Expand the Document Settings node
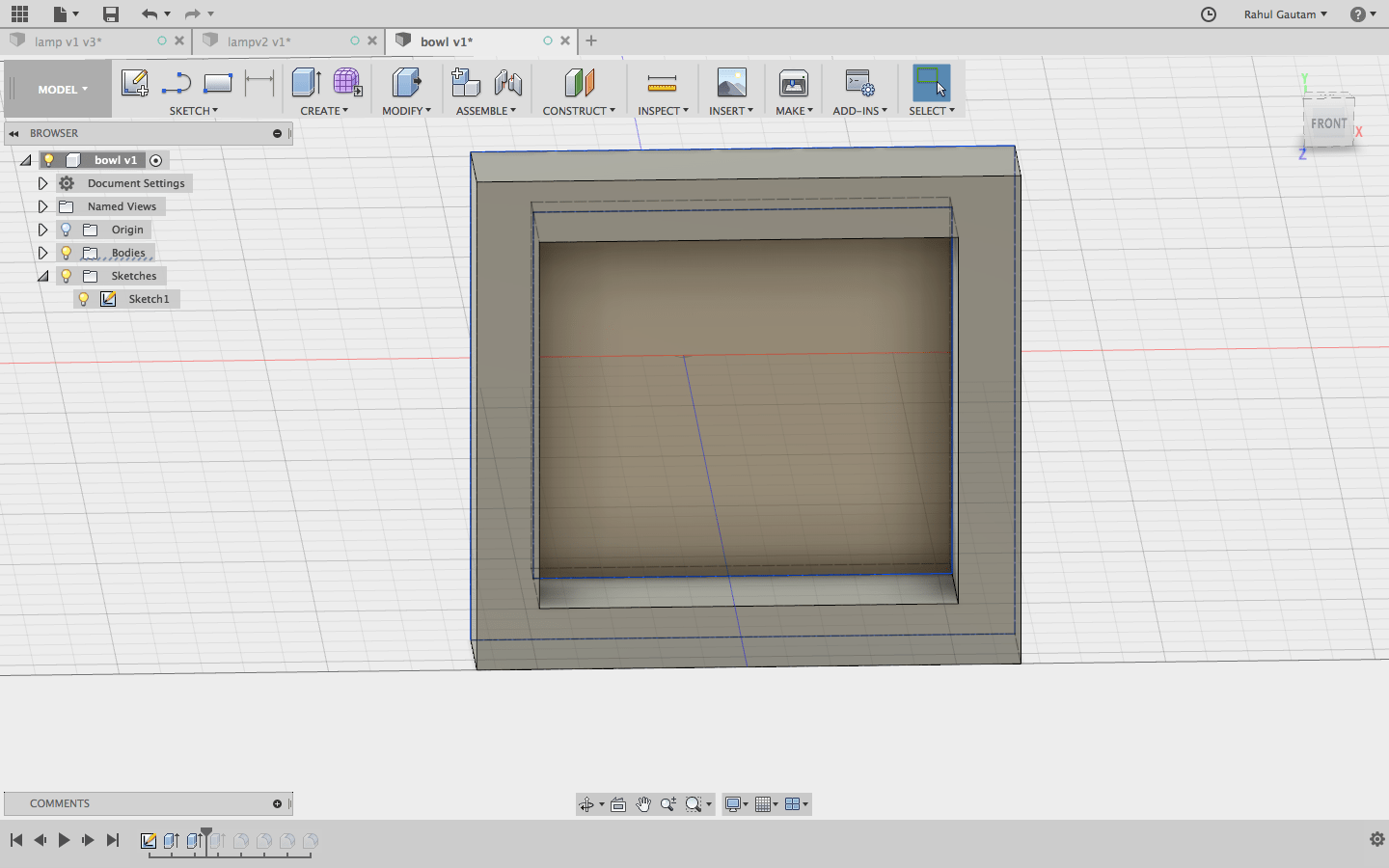This screenshot has width=1389, height=868. pyautogui.click(x=42, y=183)
